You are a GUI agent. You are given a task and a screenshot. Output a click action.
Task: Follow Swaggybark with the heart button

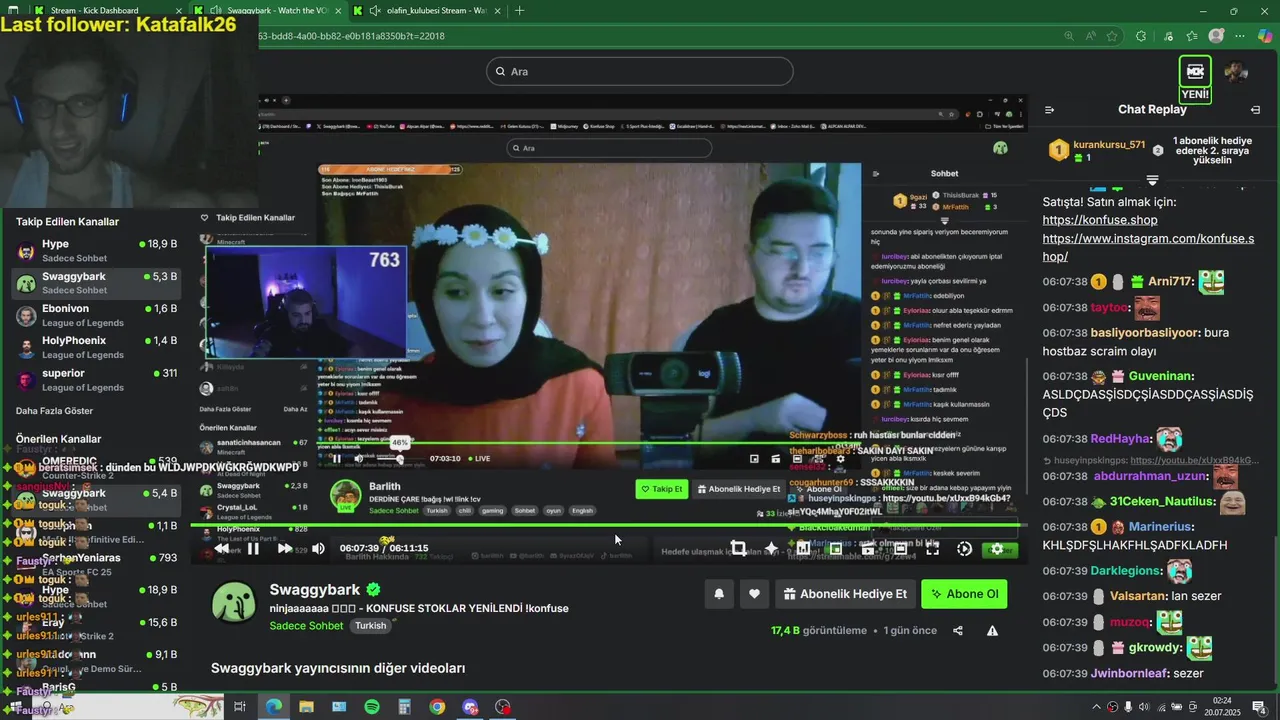point(754,594)
